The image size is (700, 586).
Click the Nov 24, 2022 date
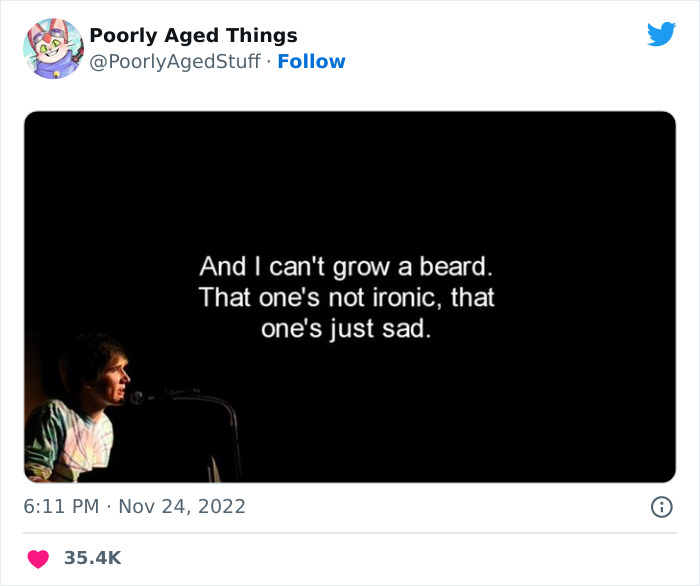(x=181, y=507)
